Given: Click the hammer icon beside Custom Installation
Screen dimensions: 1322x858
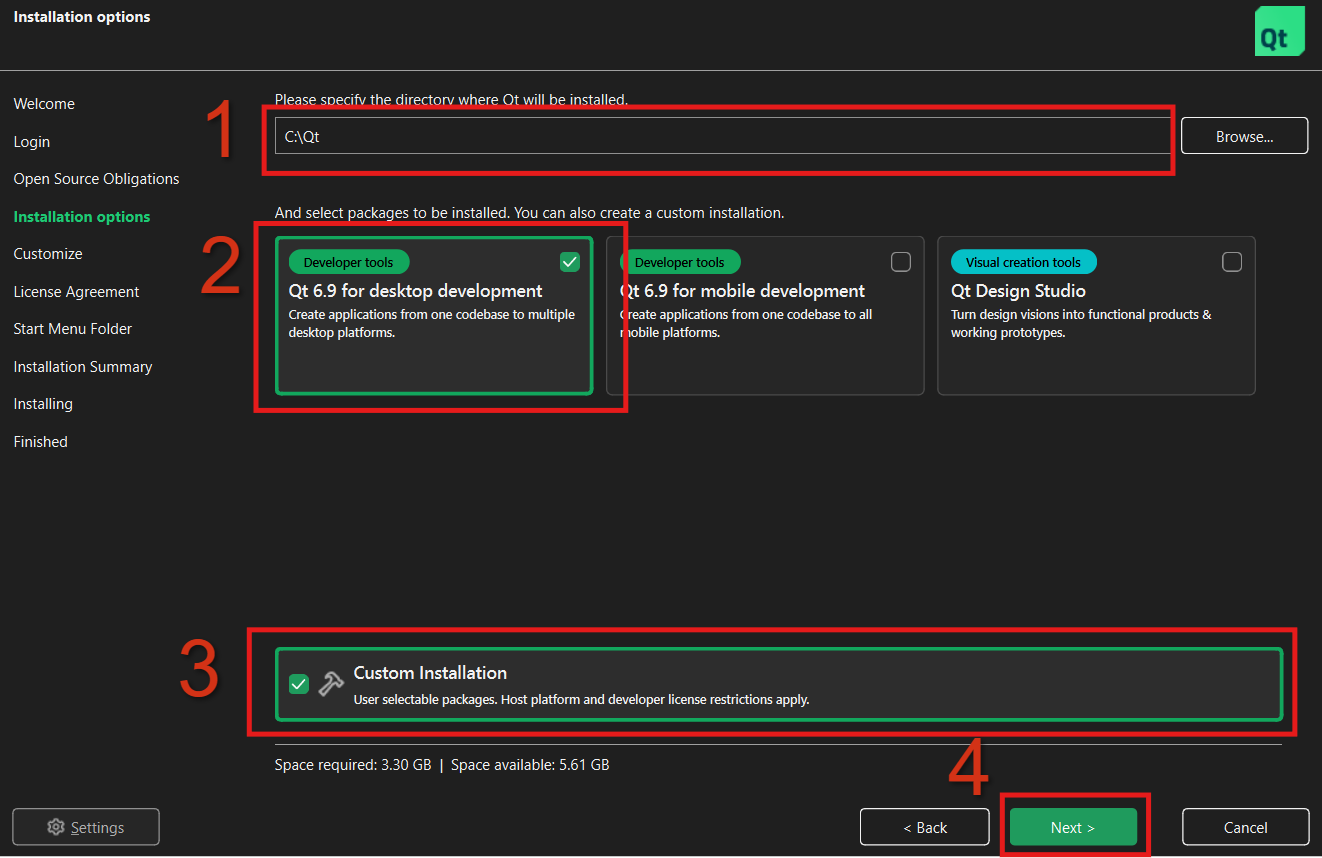Looking at the screenshot, I should coord(331,684).
